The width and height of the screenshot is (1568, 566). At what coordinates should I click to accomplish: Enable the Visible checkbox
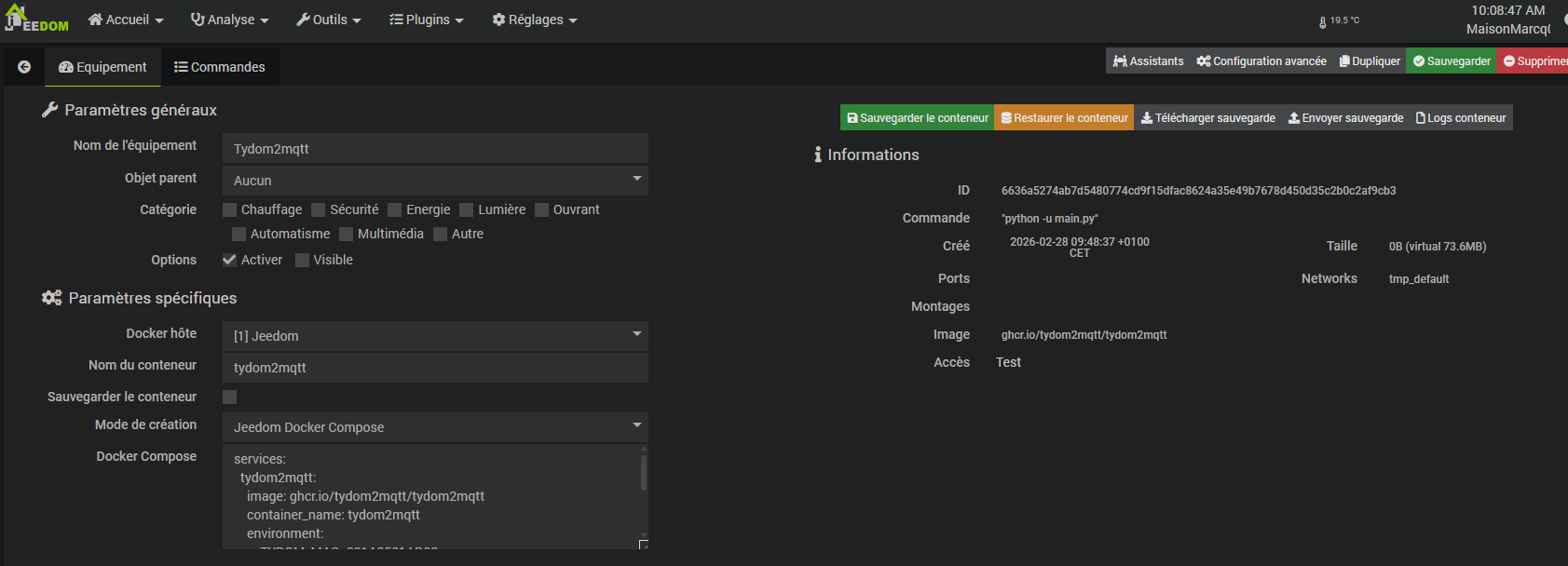302,261
